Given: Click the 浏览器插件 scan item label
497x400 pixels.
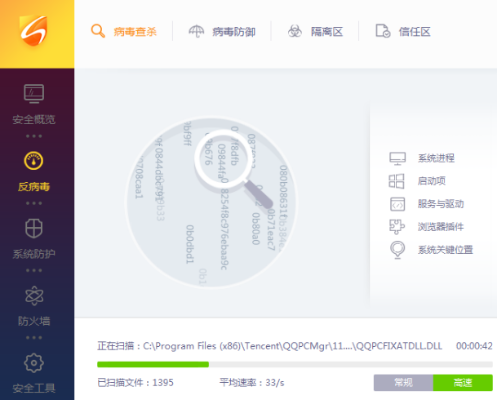Looking at the screenshot, I should coord(441,227).
